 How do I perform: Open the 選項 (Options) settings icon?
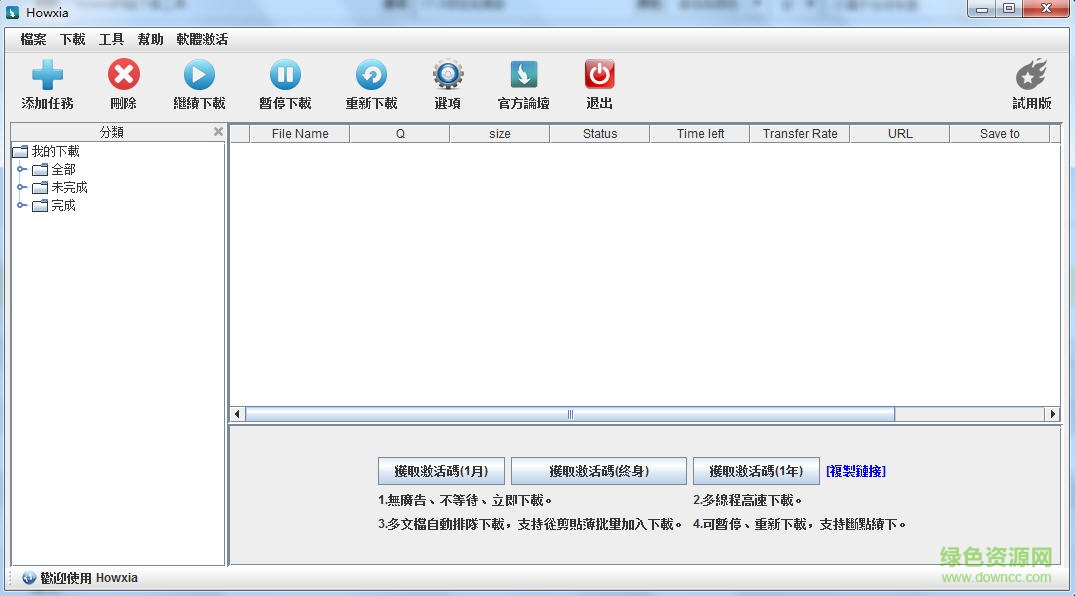coord(447,82)
